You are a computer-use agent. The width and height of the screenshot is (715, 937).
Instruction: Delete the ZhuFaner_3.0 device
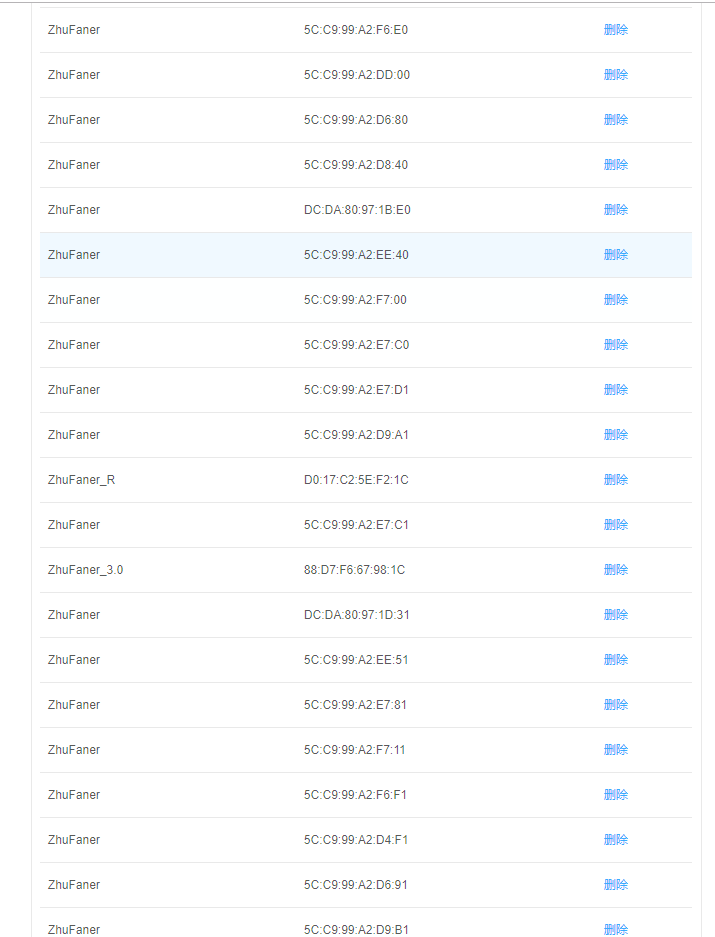[616, 570]
